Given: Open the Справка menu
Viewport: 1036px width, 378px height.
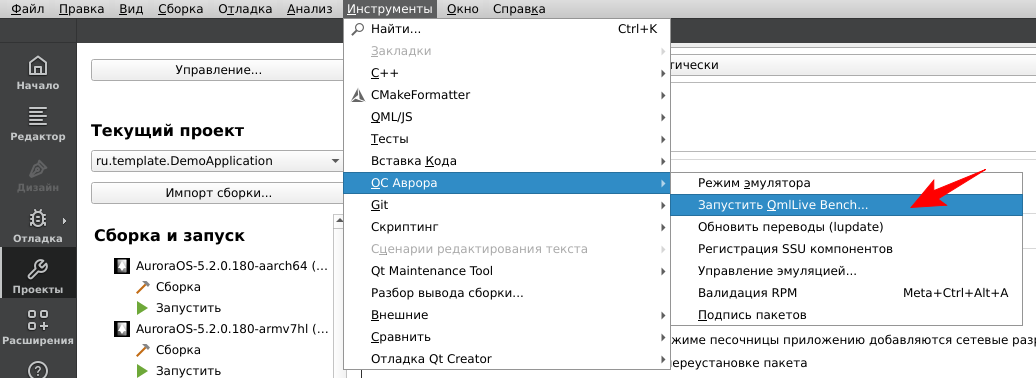Looking at the screenshot, I should point(519,9).
